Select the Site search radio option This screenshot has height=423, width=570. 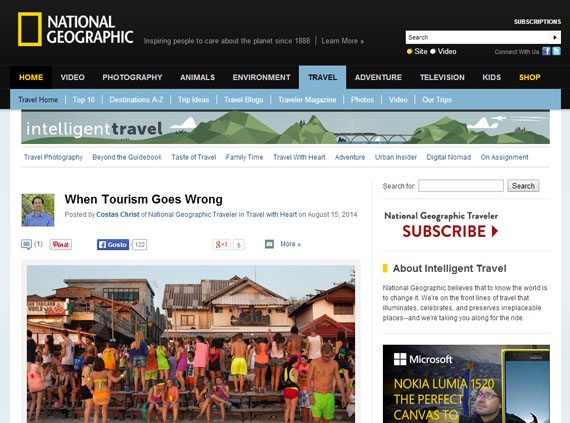(410, 52)
